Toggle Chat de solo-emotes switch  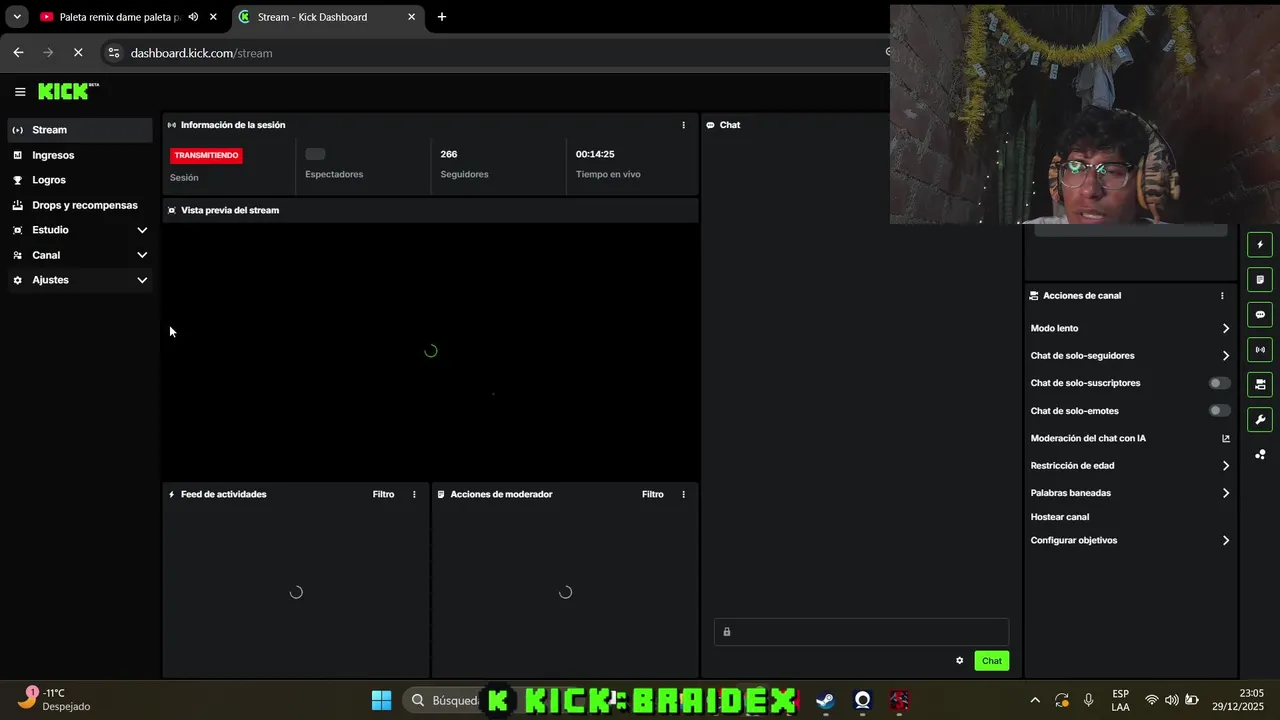click(x=1219, y=411)
